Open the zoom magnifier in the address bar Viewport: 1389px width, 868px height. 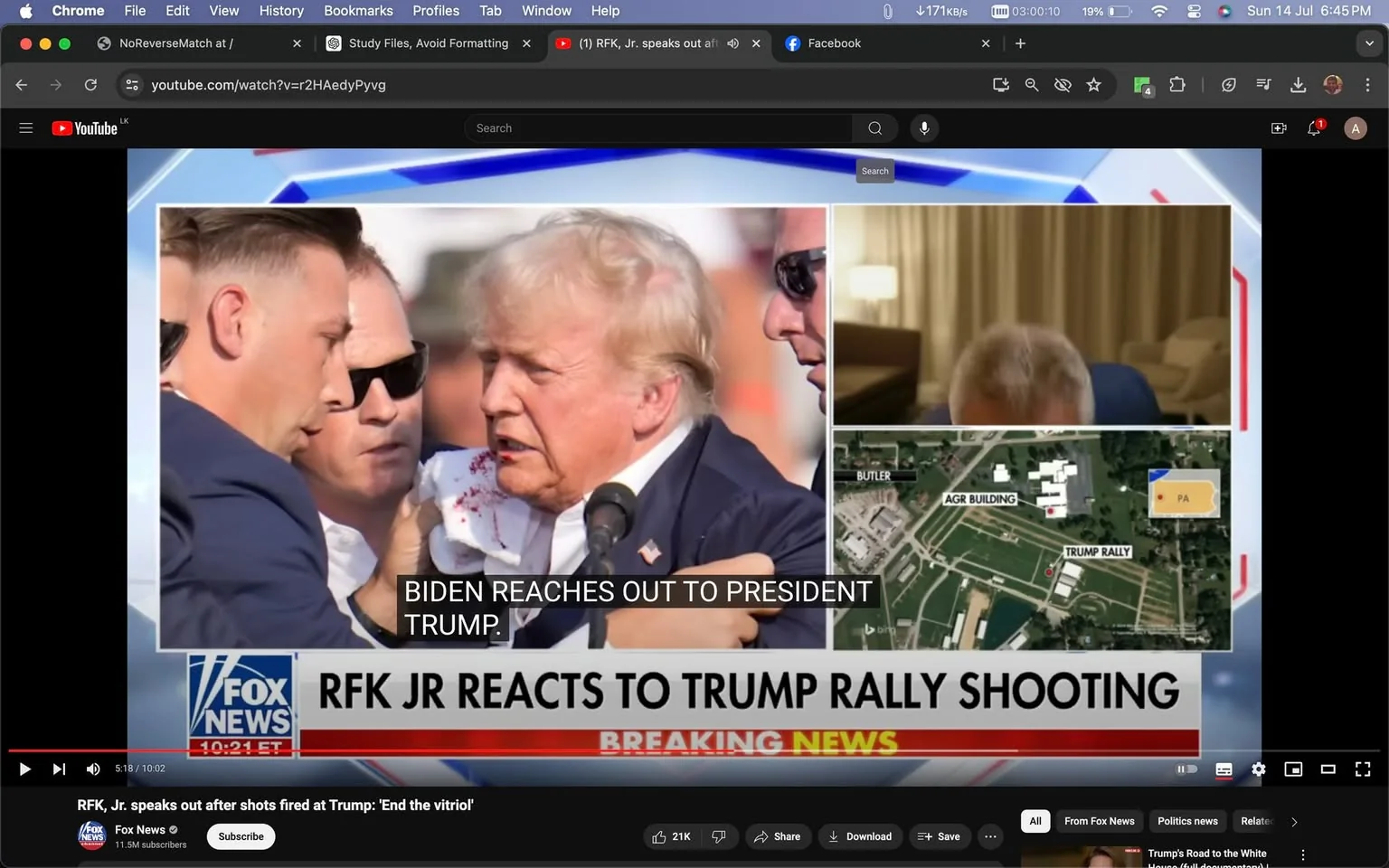click(x=1031, y=85)
